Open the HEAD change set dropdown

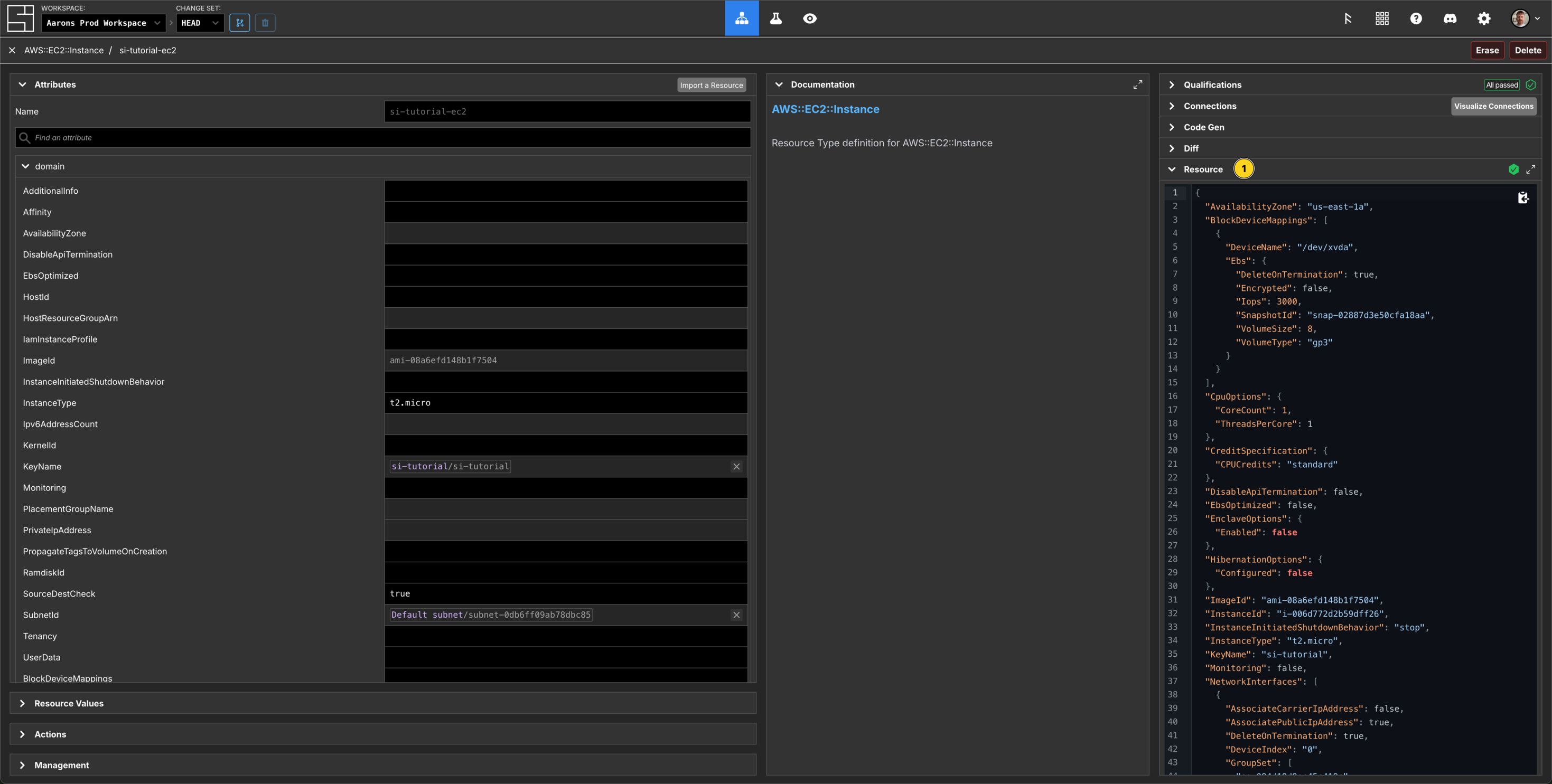pos(200,23)
